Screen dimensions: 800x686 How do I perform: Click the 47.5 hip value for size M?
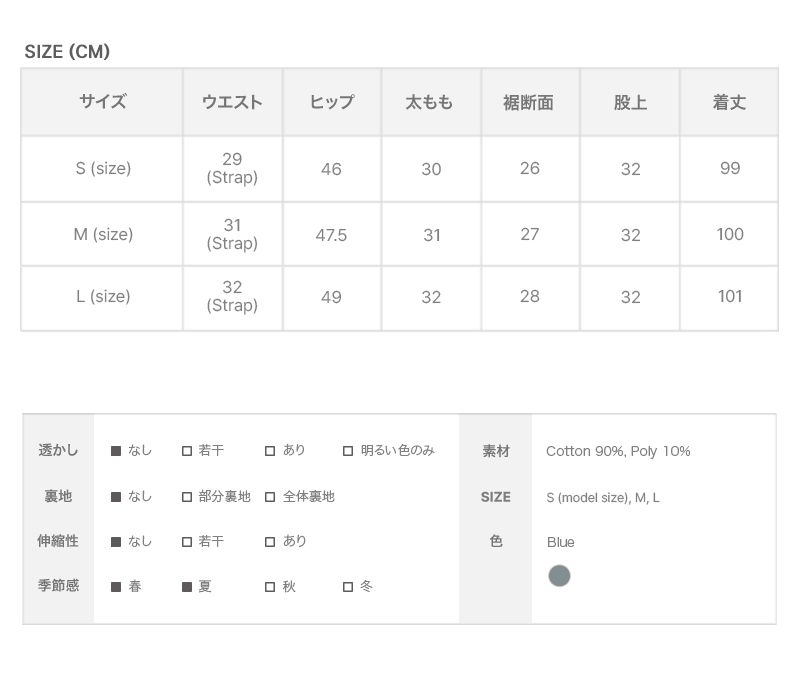[331, 235]
